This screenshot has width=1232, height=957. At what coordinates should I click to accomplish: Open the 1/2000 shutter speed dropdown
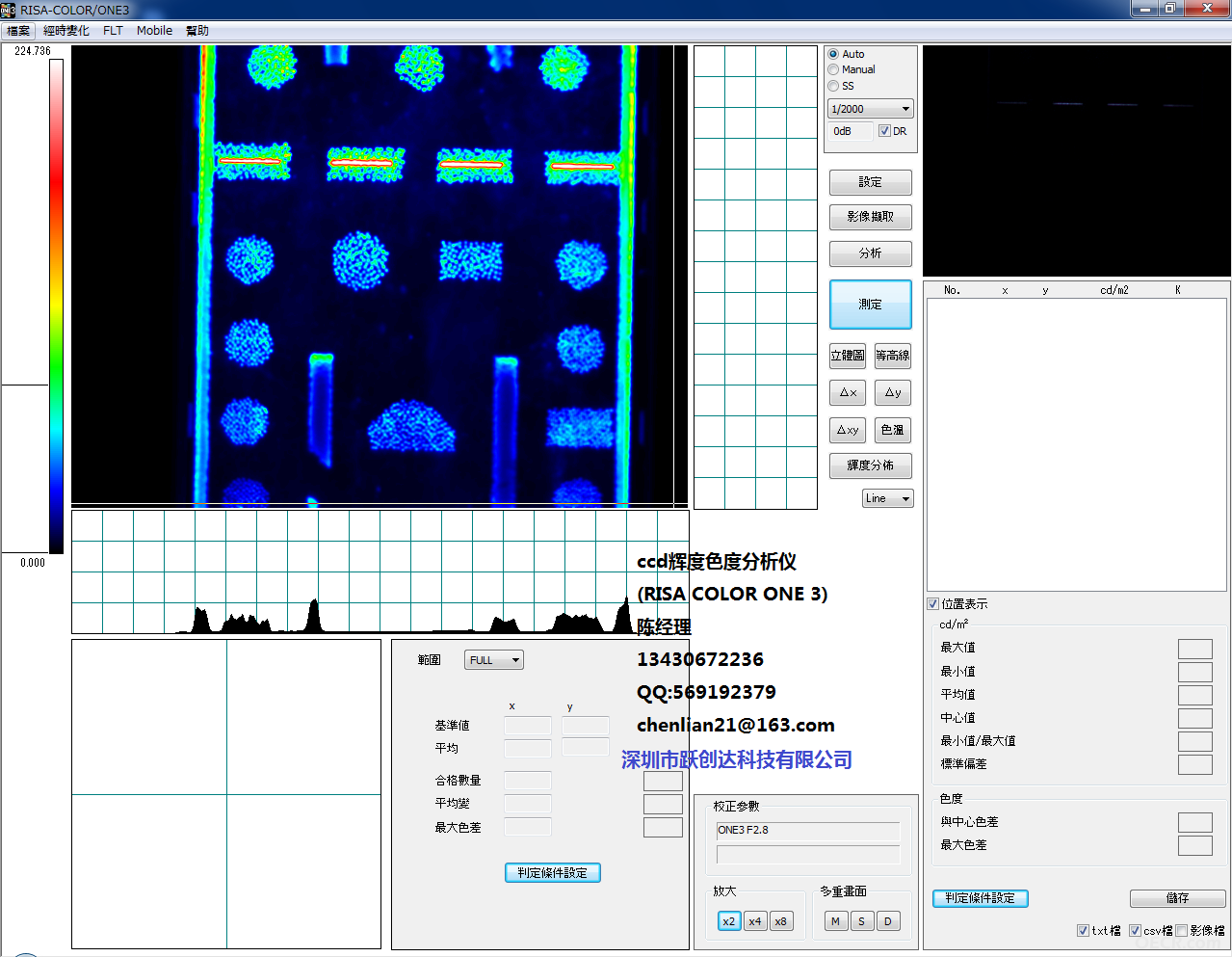click(870, 109)
